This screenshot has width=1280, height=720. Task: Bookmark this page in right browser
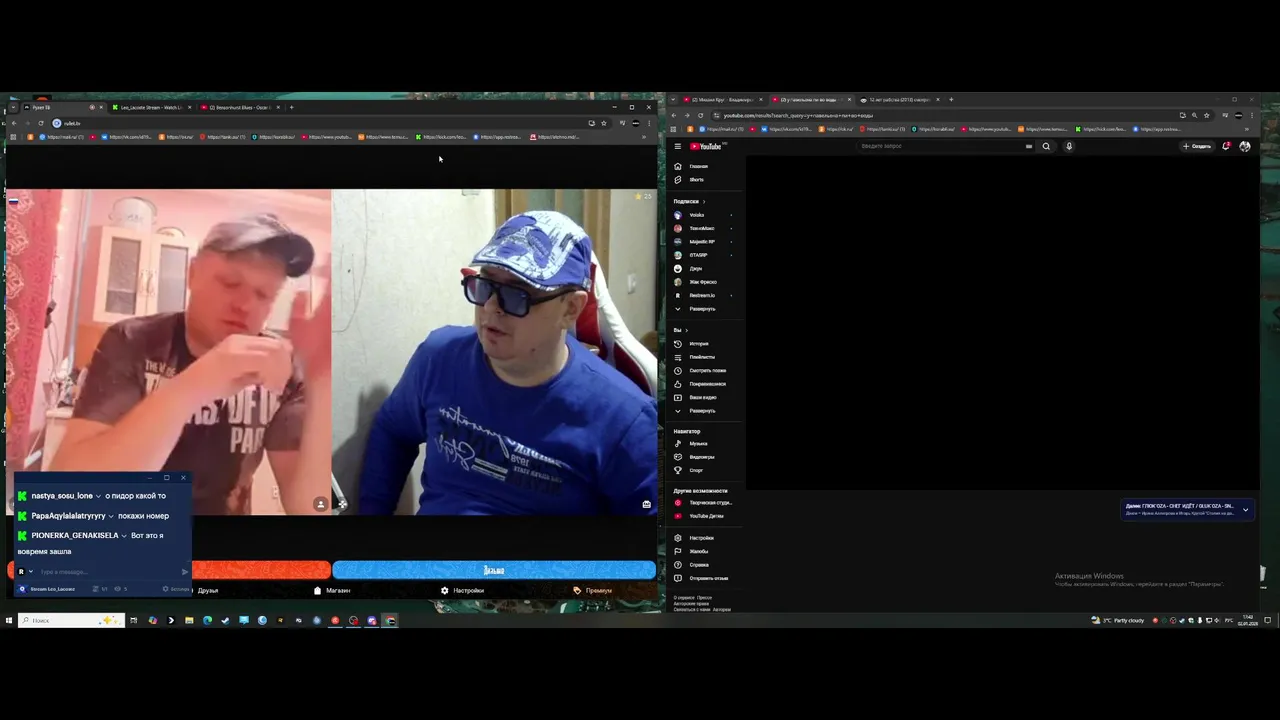click(x=1206, y=116)
